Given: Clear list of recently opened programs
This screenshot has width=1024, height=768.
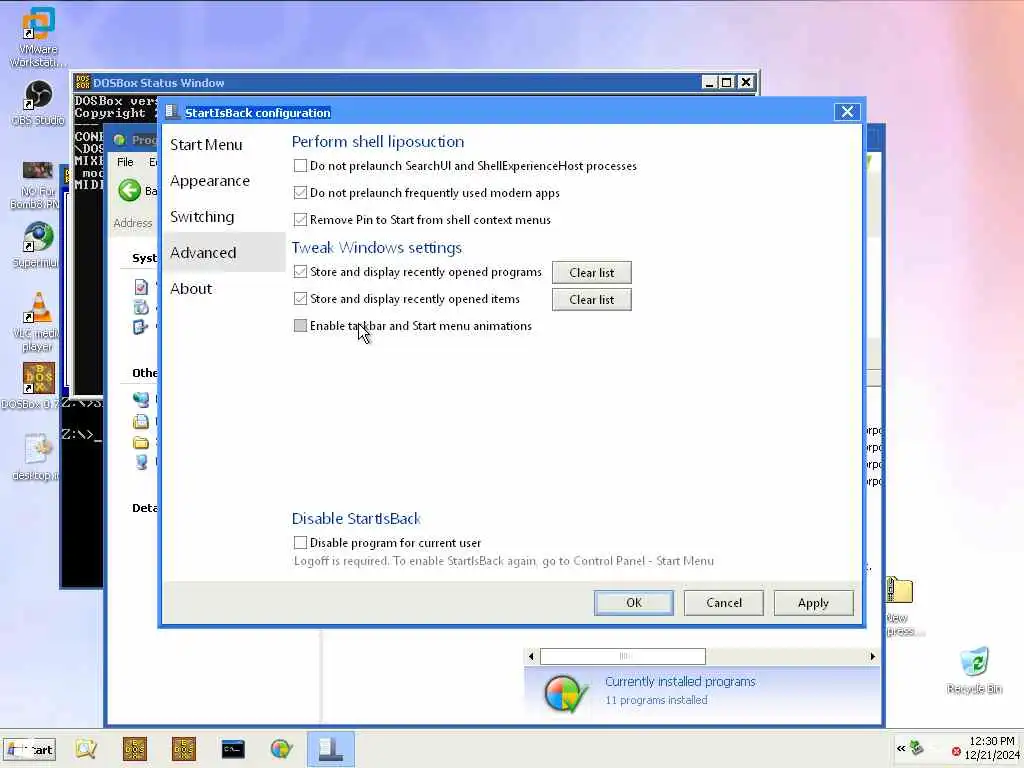Looking at the screenshot, I should (592, 272).
